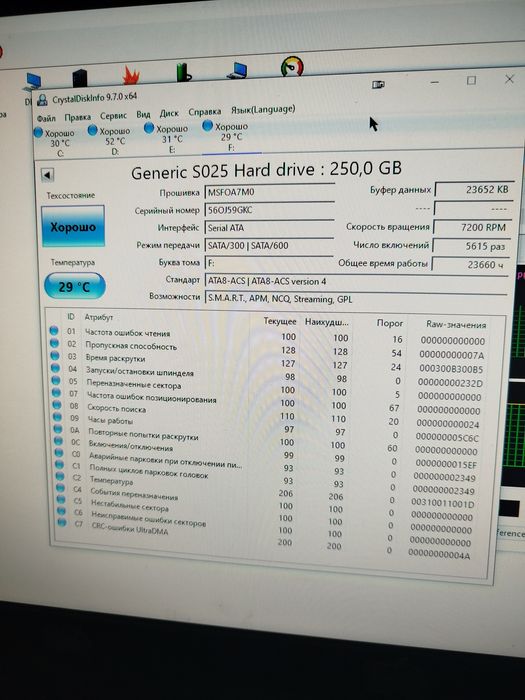Click the 7200 RPM rotation speed value

[x=472, y=227]
